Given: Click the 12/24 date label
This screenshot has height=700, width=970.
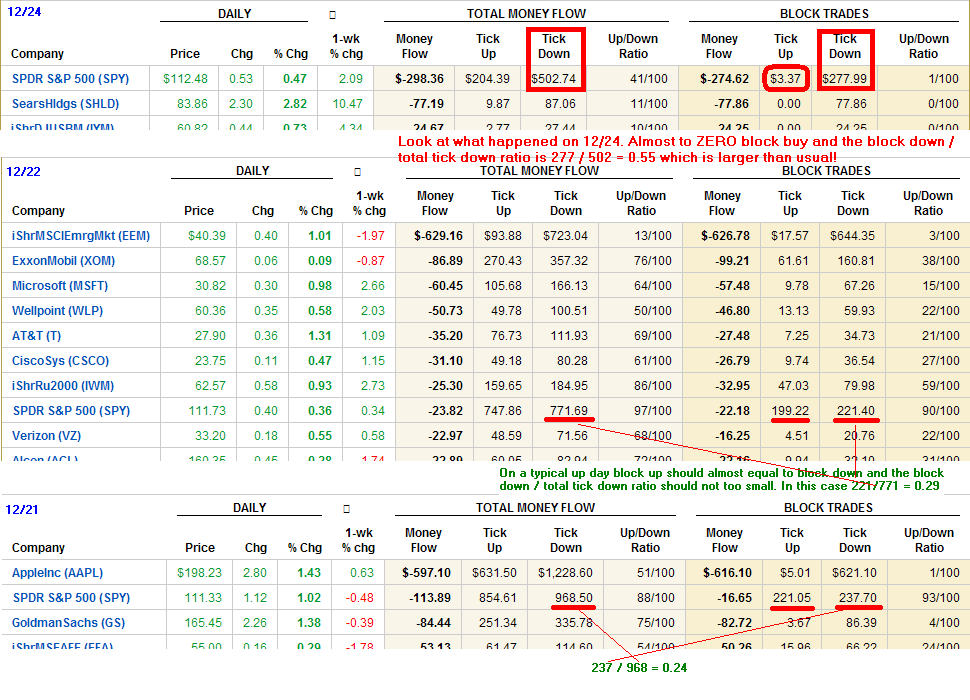Looking at the screenshot, I should (25, 13).
